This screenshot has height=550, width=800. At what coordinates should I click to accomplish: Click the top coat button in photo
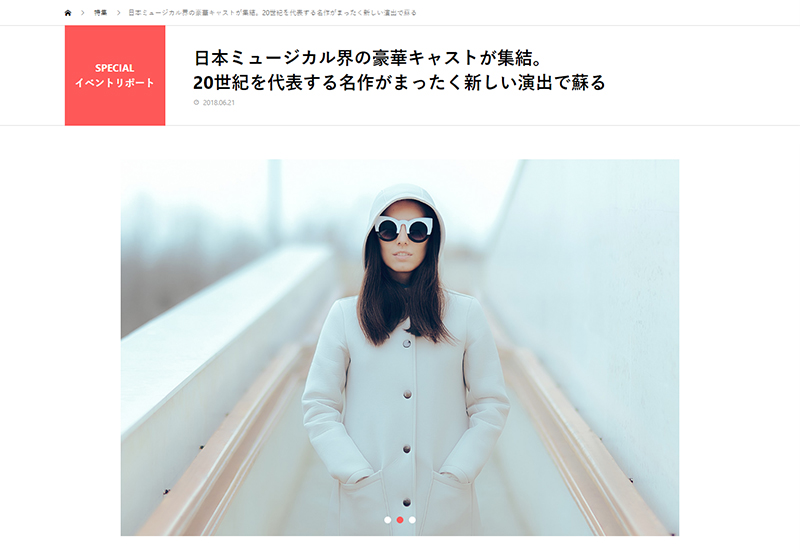[x=407, y=344]
